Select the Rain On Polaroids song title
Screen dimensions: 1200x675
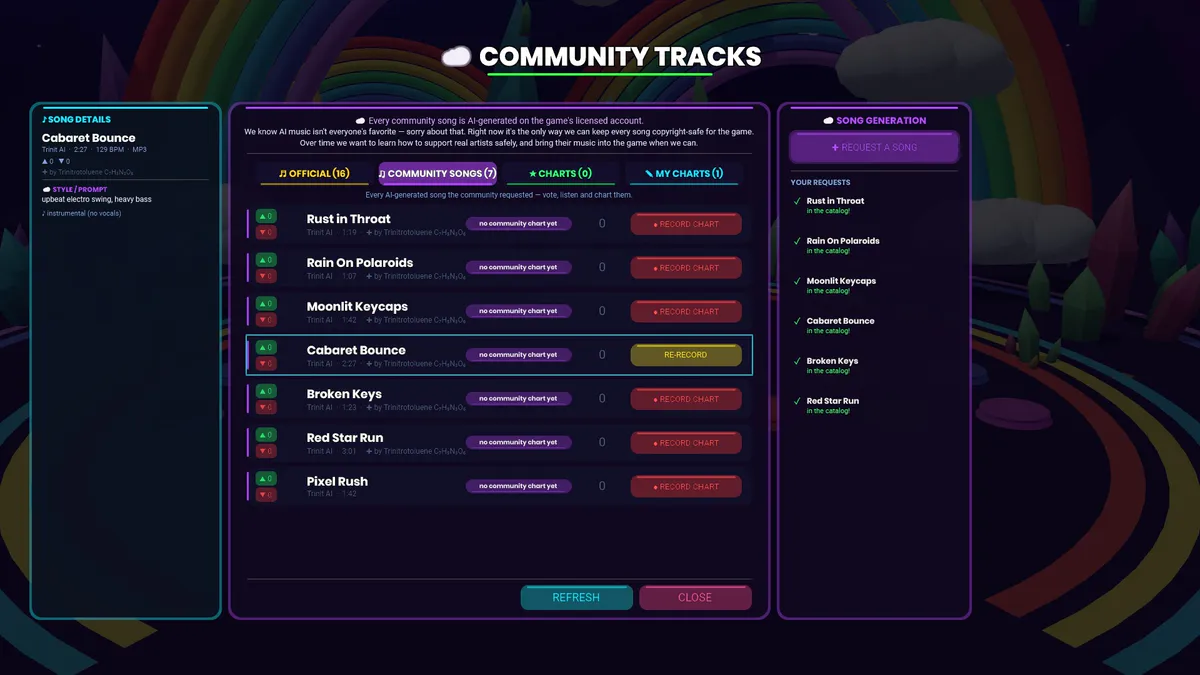point(360,263)
